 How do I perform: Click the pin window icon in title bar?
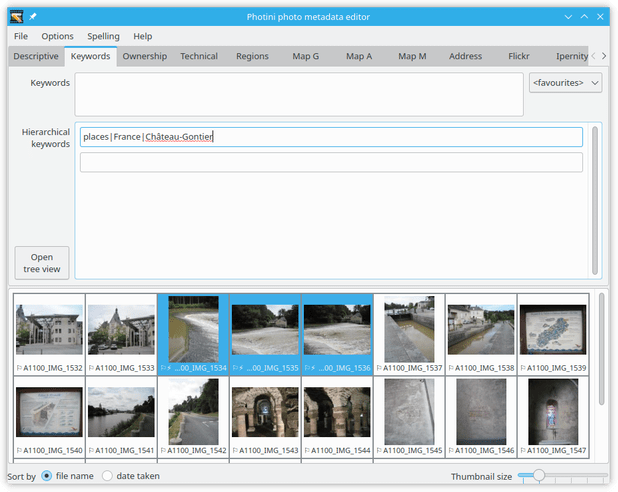(33, 17)
